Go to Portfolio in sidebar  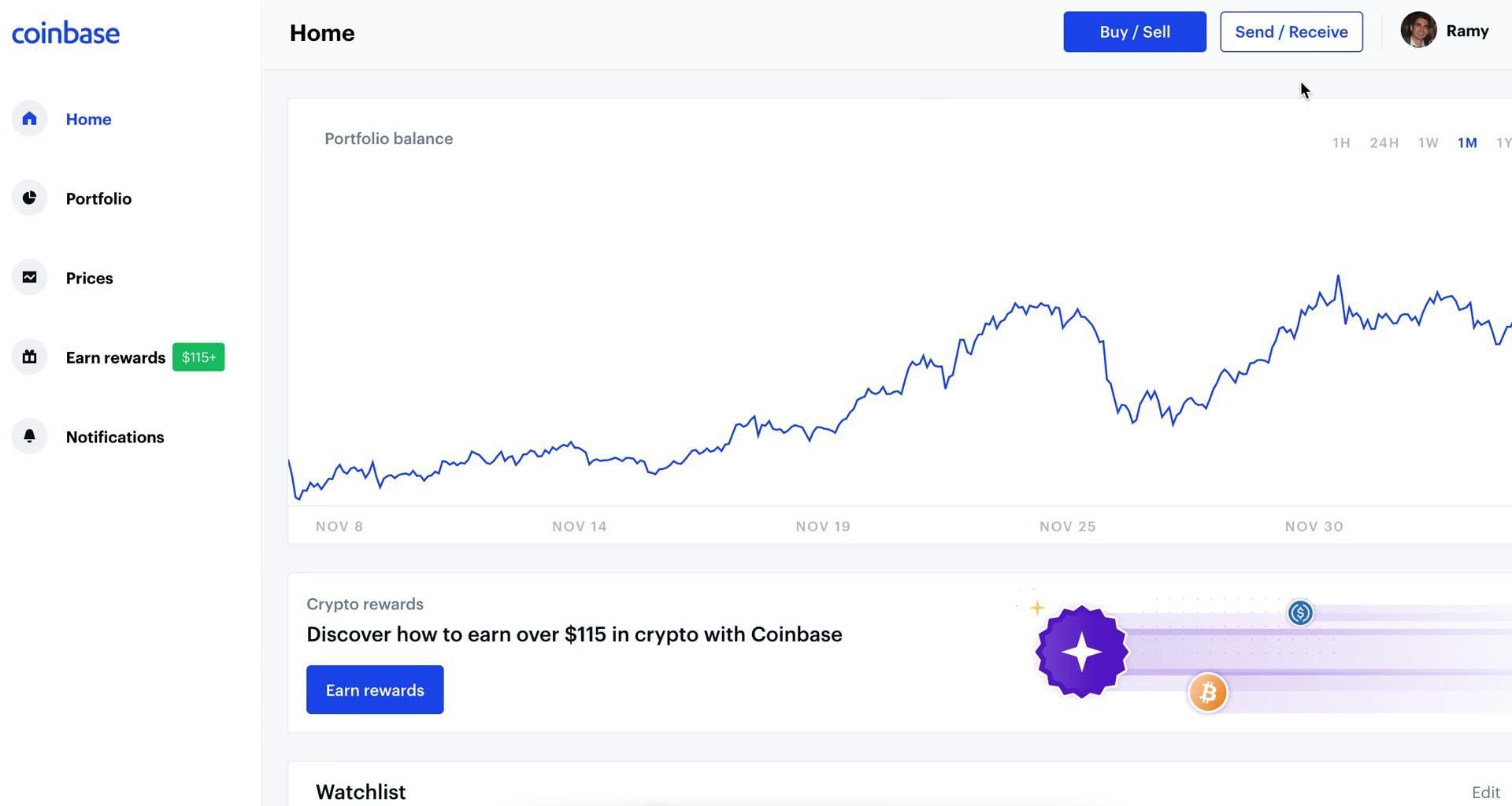pyautogui.click(x=98, y=199)
